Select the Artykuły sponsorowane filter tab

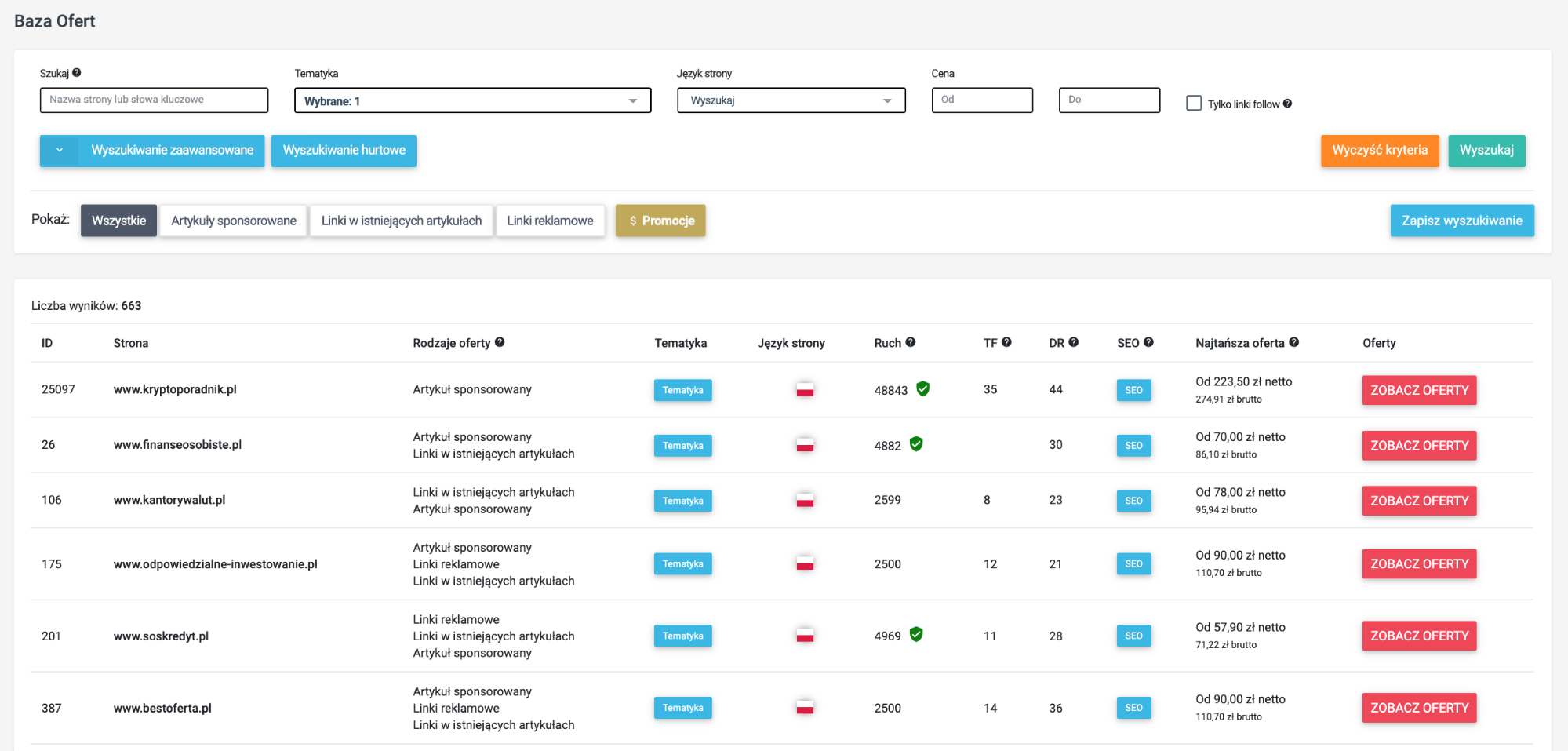pyautogui.click(x=234, y=221)
